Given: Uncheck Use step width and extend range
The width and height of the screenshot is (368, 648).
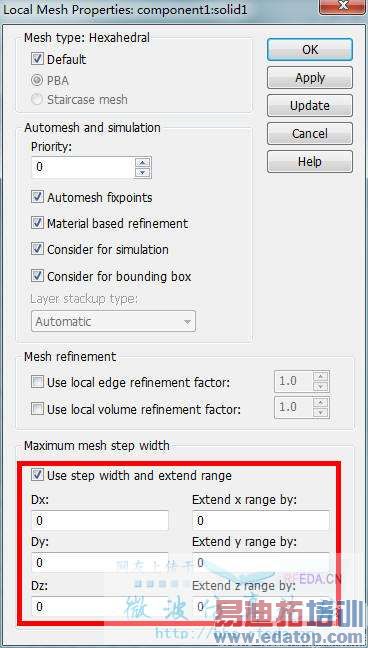Looking at the screenshot, I should pos(37,475).
